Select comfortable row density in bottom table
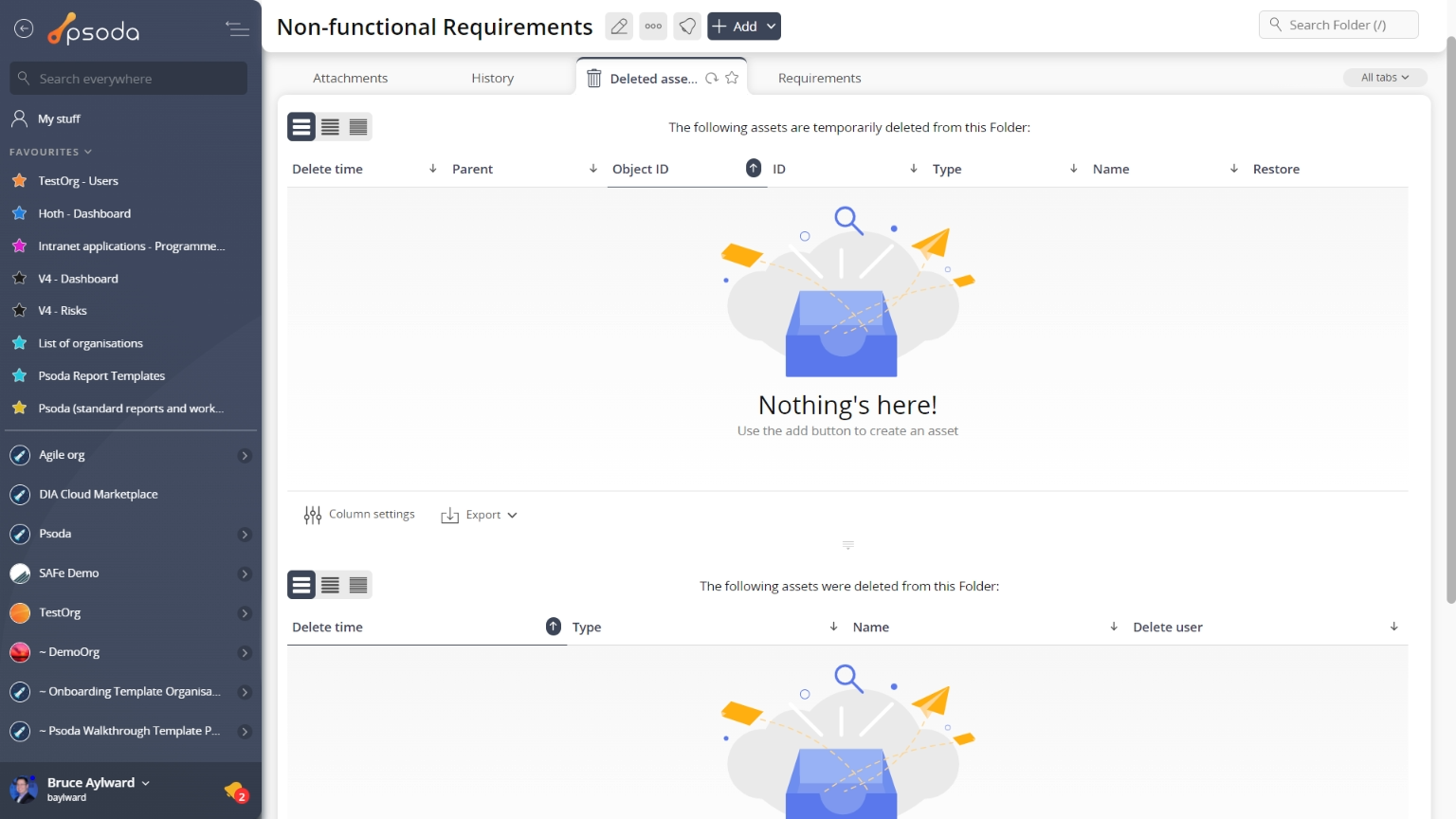 (x=301, y=585)
